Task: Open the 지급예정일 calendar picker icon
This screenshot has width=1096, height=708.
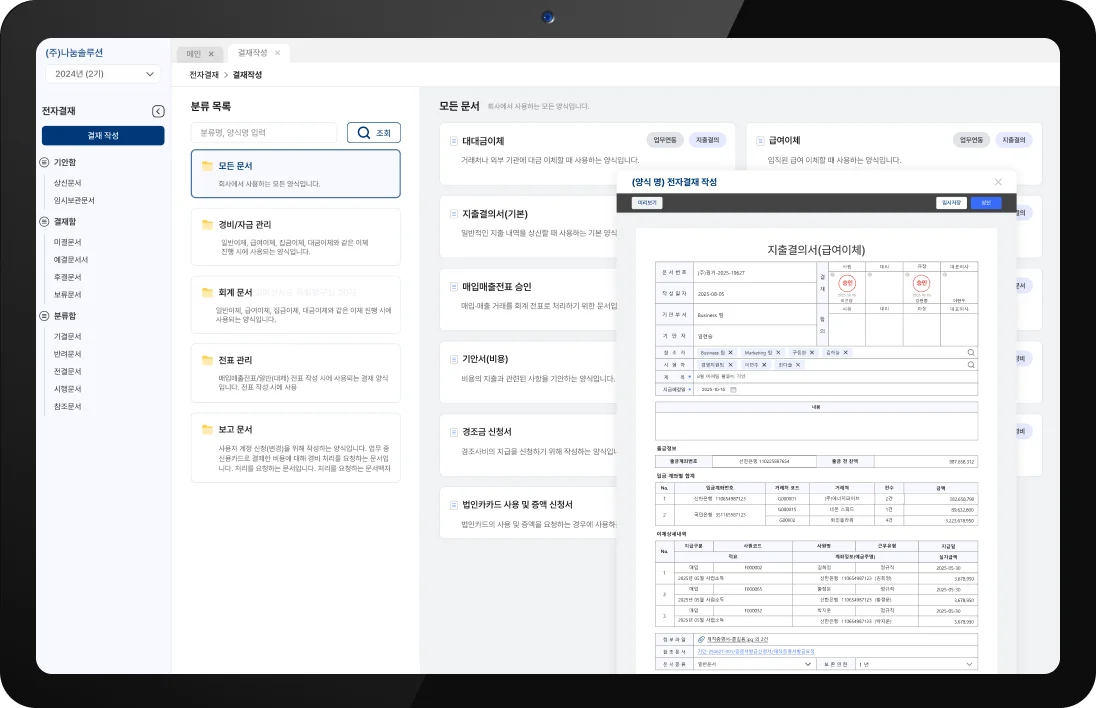Action: 732,389
